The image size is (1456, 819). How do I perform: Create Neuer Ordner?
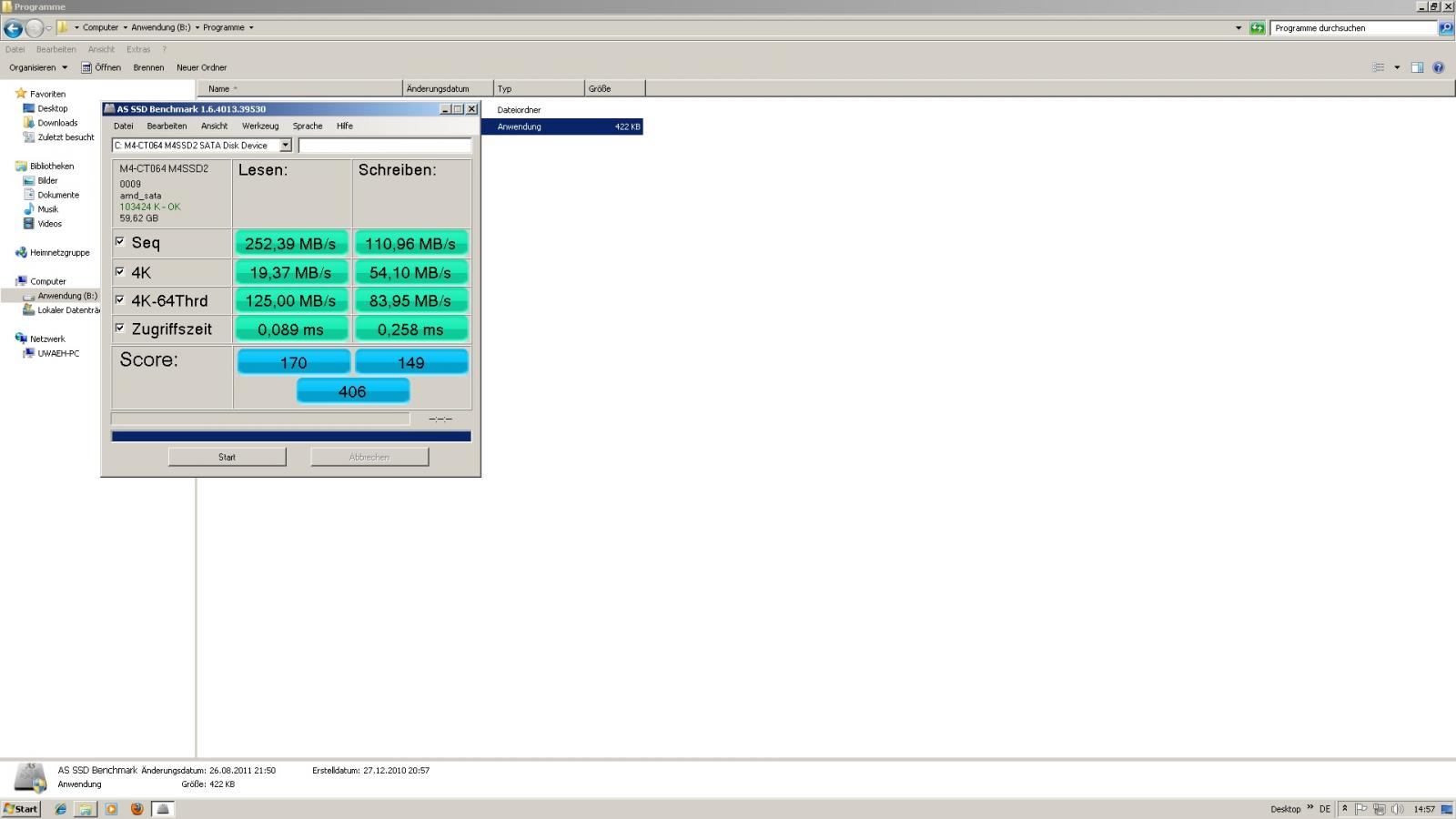(202, 67)
